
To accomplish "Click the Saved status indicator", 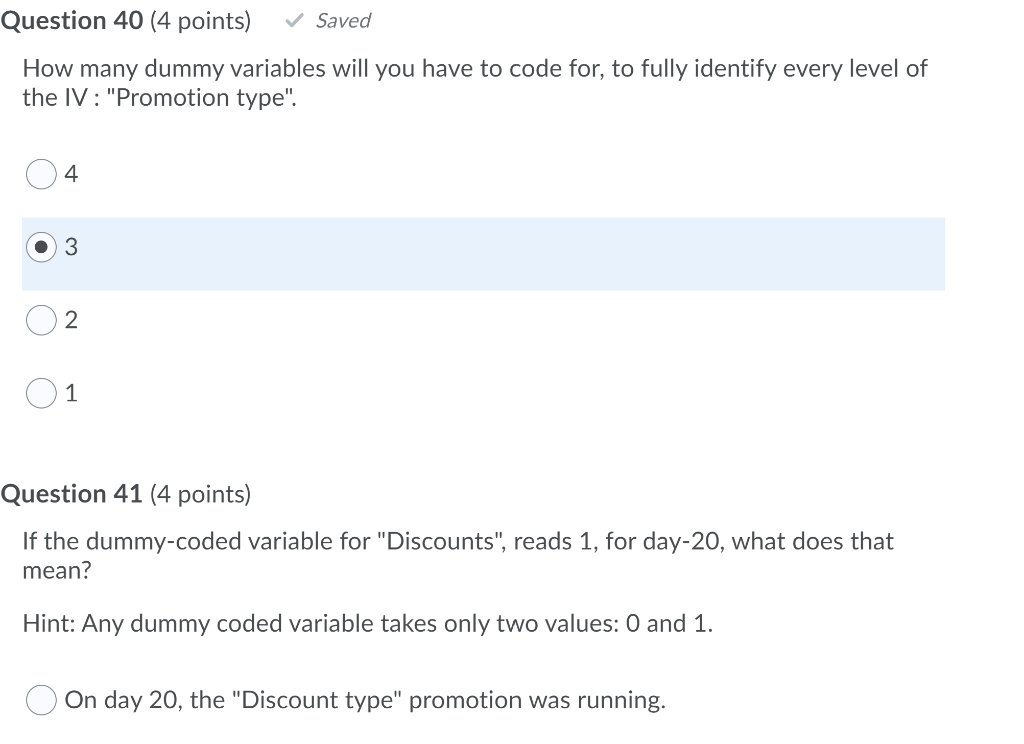I will (x=344, y=20).
